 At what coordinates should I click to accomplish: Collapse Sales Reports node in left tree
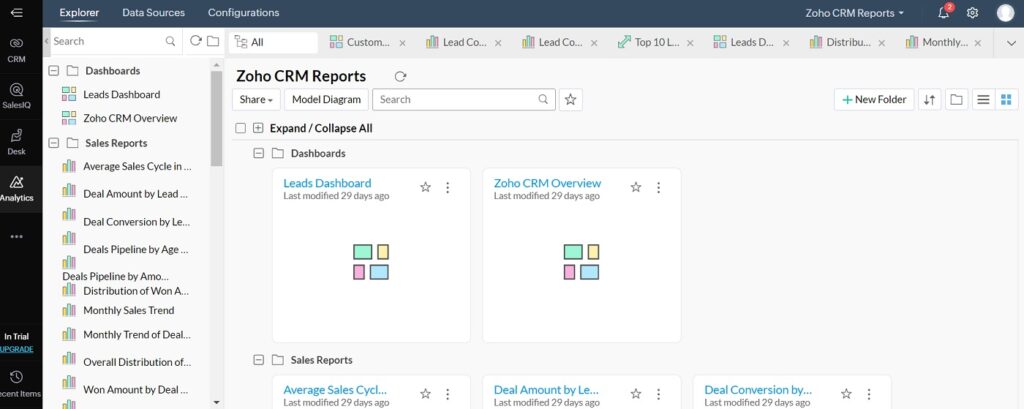pos(54,142)
